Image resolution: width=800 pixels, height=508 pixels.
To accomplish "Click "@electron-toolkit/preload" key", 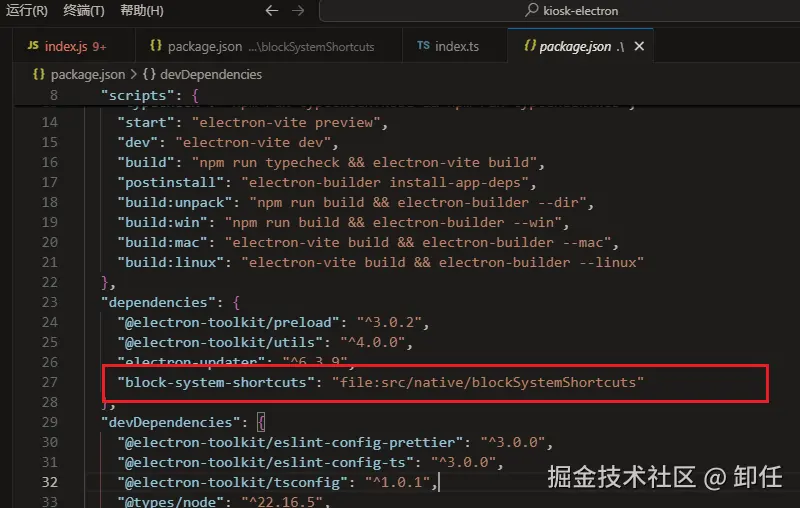I will 229,322.
